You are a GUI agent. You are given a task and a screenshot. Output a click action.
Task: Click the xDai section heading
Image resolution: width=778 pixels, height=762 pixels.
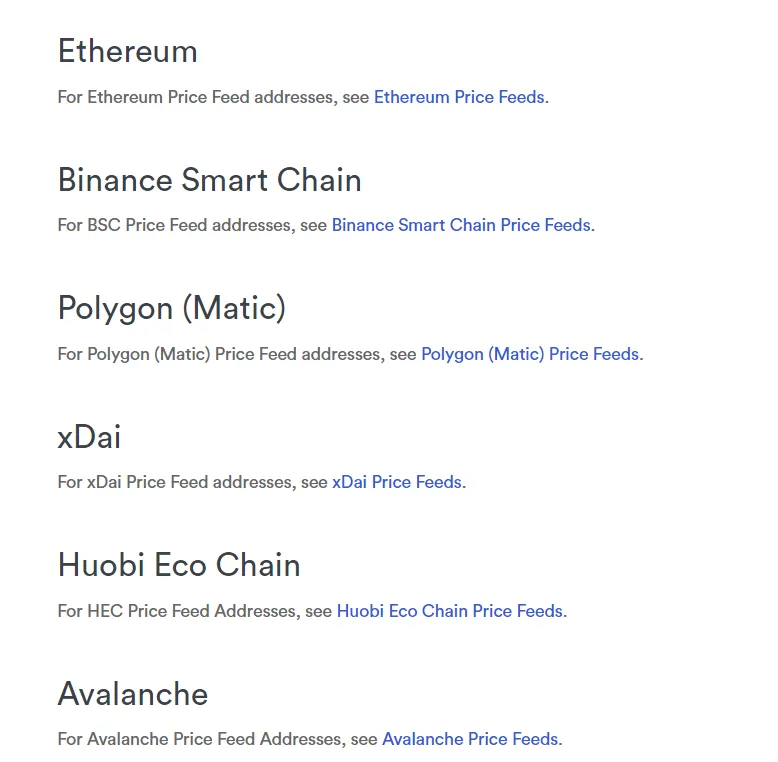pos(89,437)
